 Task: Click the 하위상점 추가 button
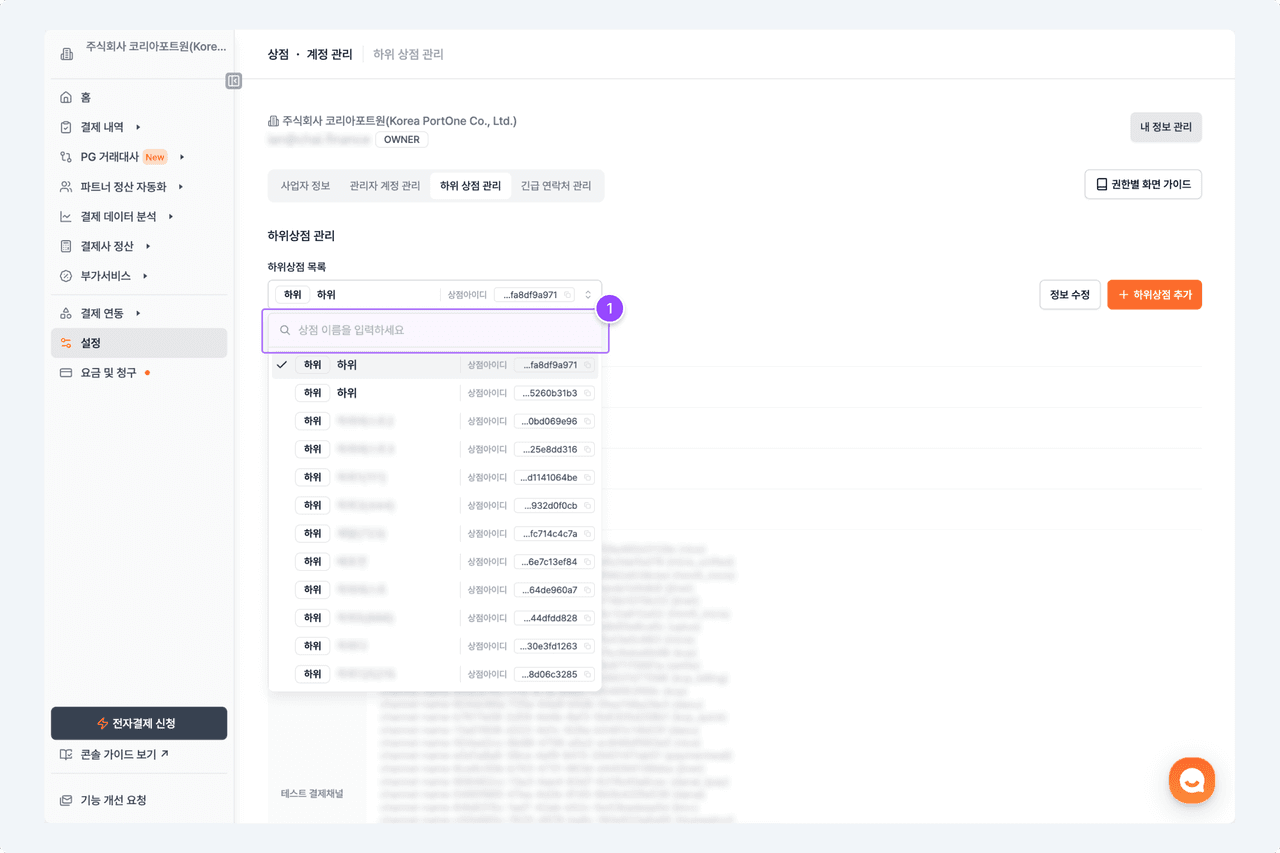[1154, 295]
